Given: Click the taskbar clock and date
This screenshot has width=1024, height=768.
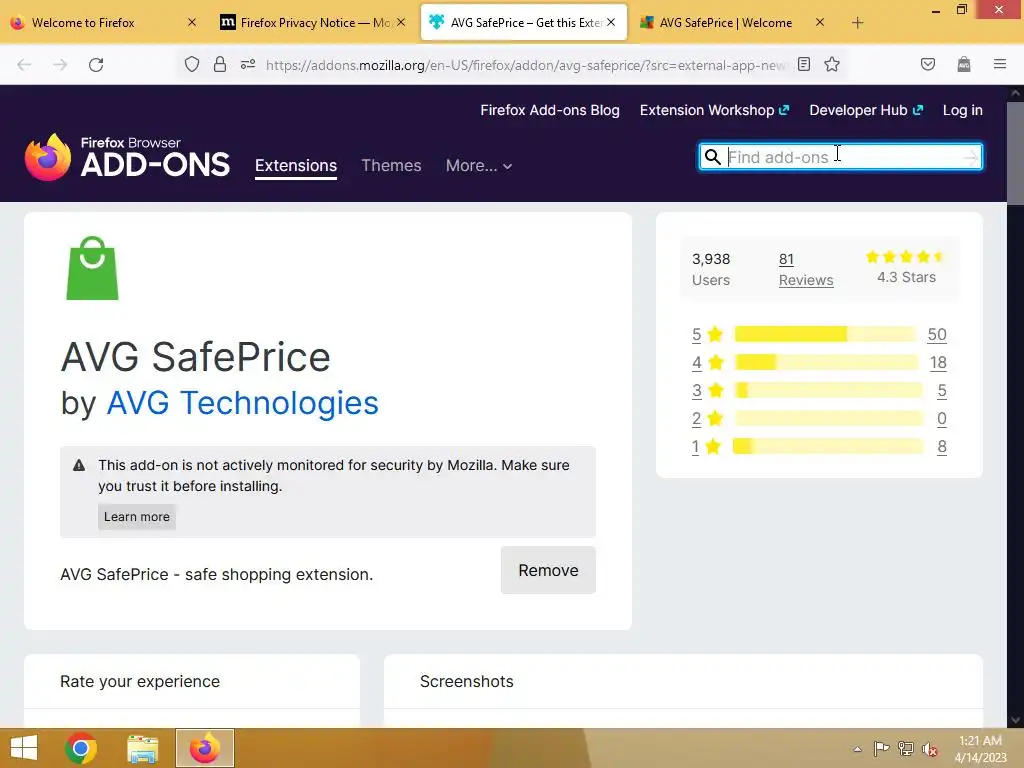Looking at the screenshot, I should [x=980, y=749].
